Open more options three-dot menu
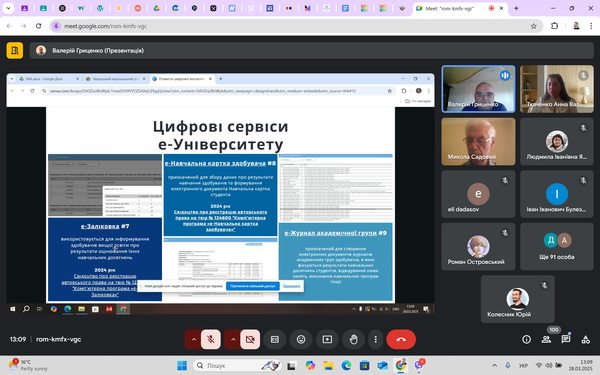 click(376, 339)
